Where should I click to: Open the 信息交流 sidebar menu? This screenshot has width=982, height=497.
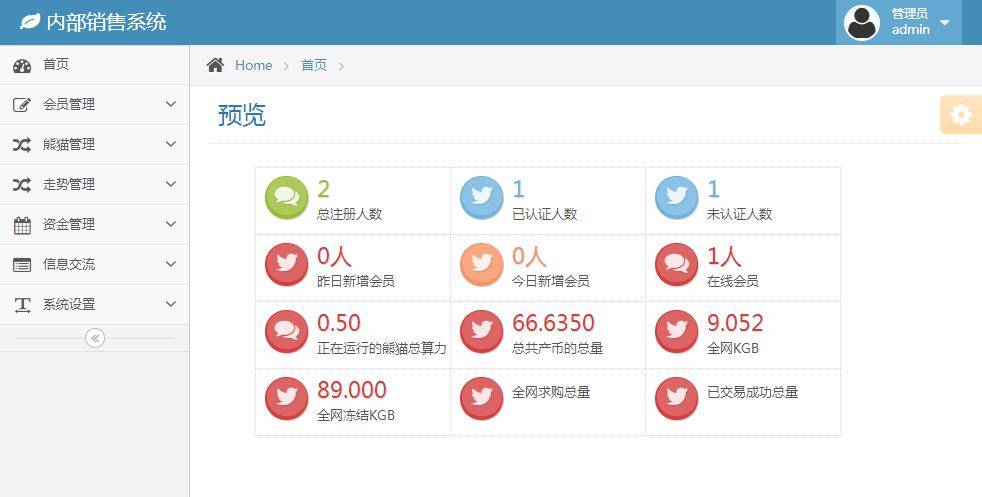68,264
